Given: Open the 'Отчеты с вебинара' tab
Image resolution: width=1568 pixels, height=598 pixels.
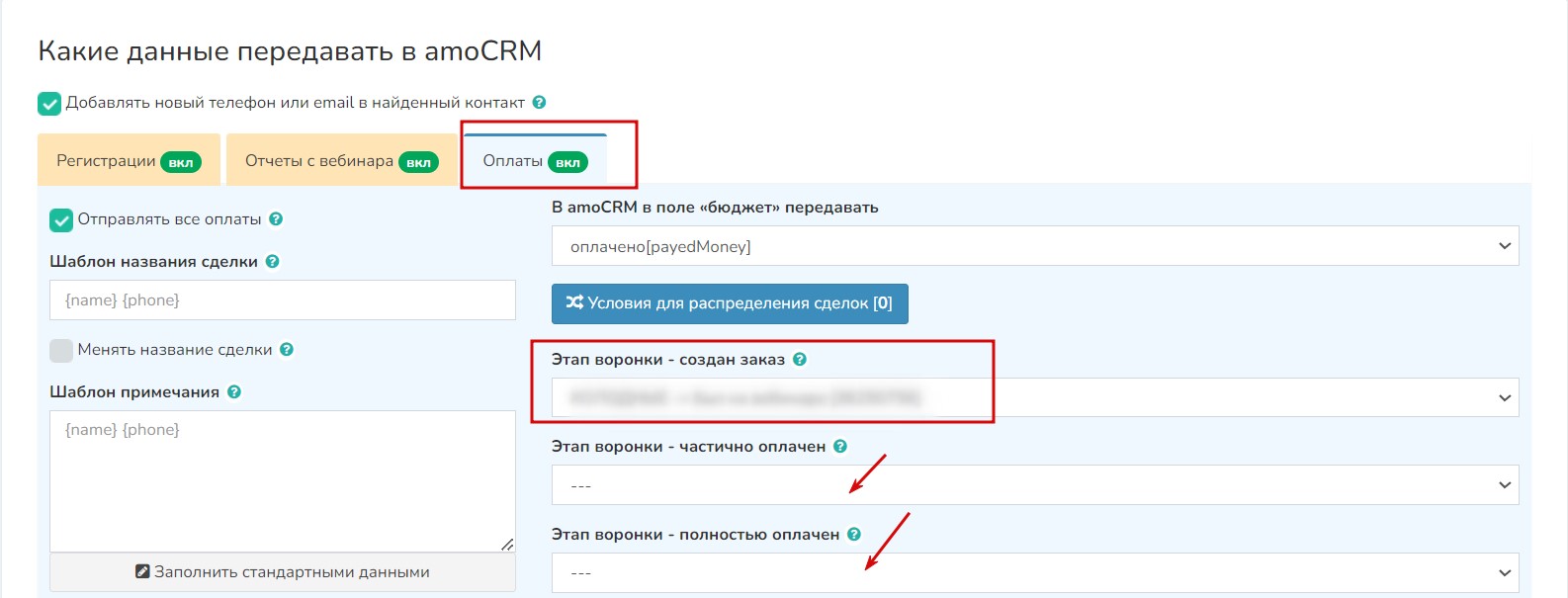Looking at the screenshot, I should pos(341,161).
